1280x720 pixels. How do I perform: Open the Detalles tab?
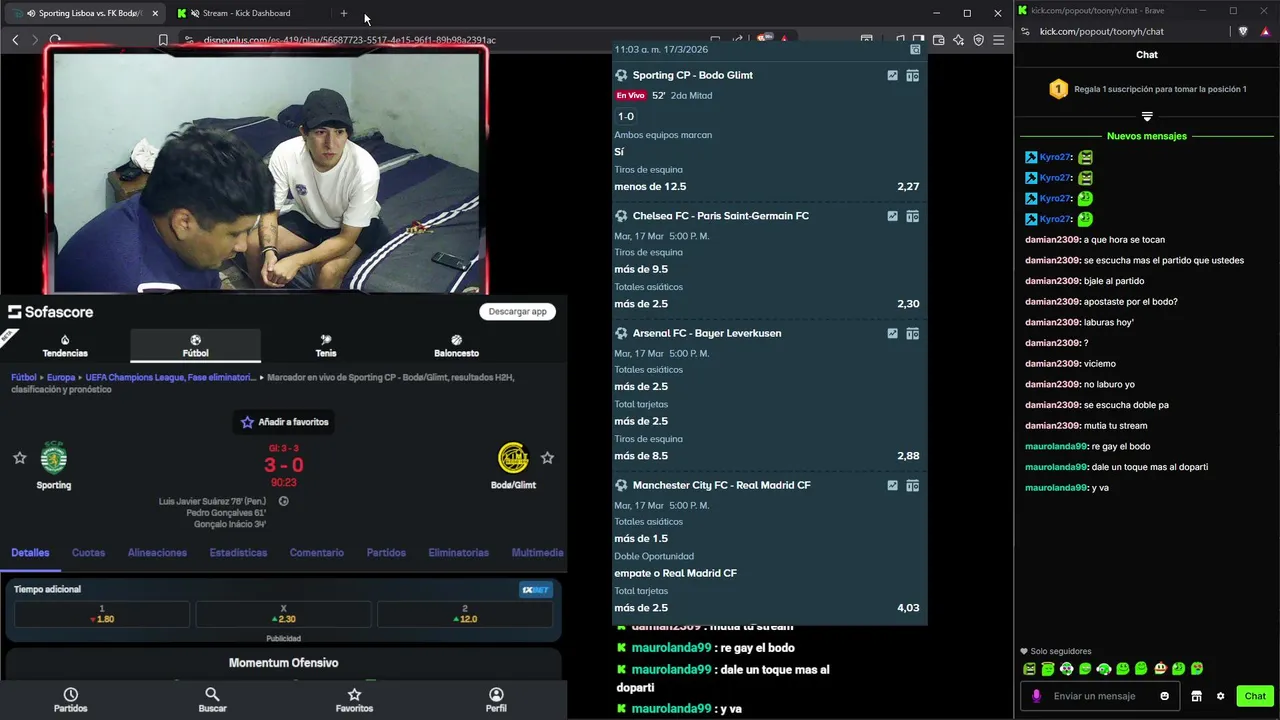(x=30, y=552)
